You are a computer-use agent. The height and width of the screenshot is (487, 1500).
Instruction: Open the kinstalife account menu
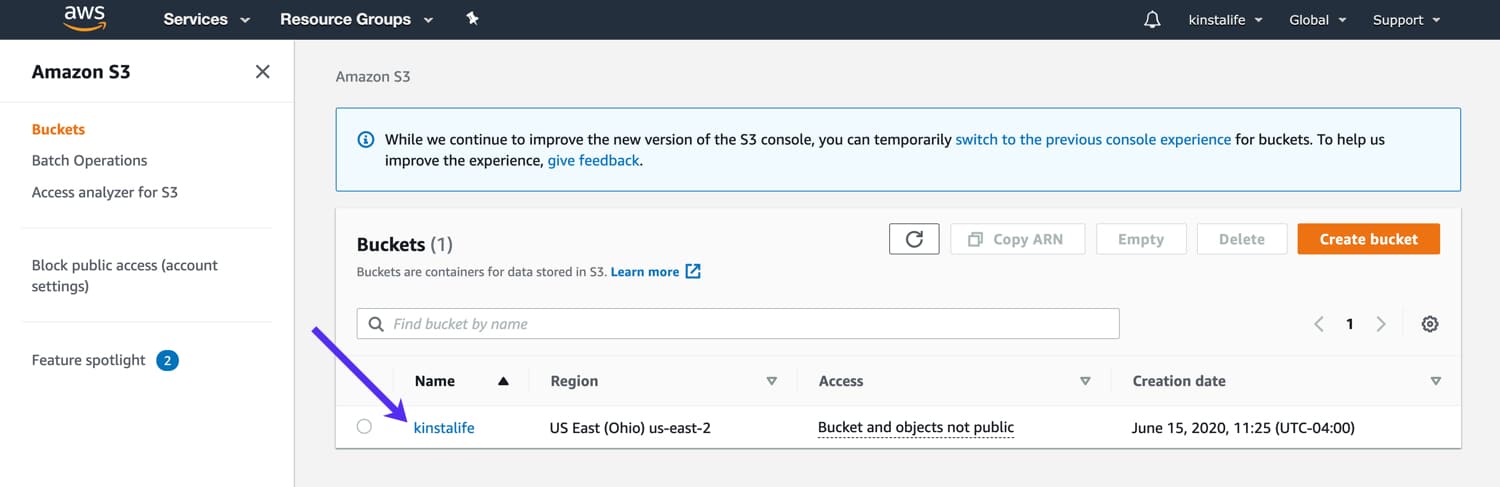(1225, 20)
